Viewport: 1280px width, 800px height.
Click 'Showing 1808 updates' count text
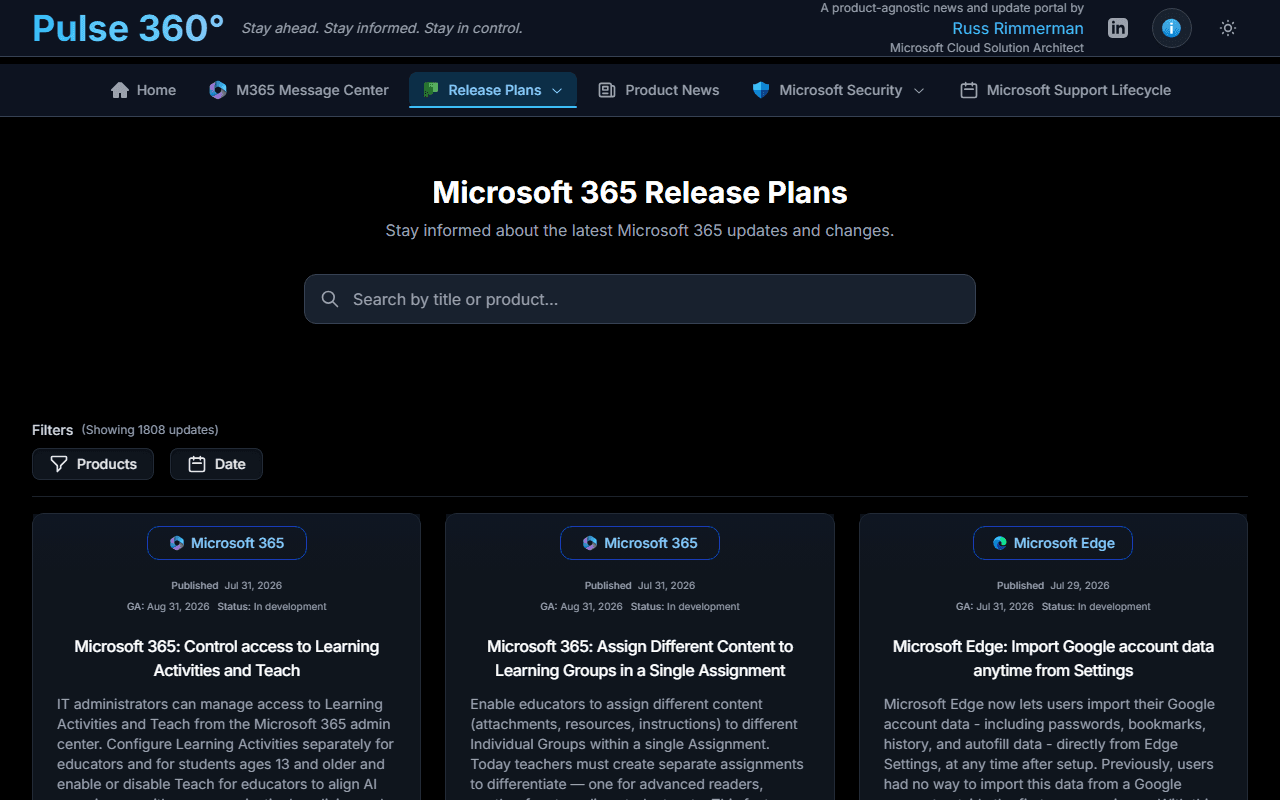(x=150, y=430)
